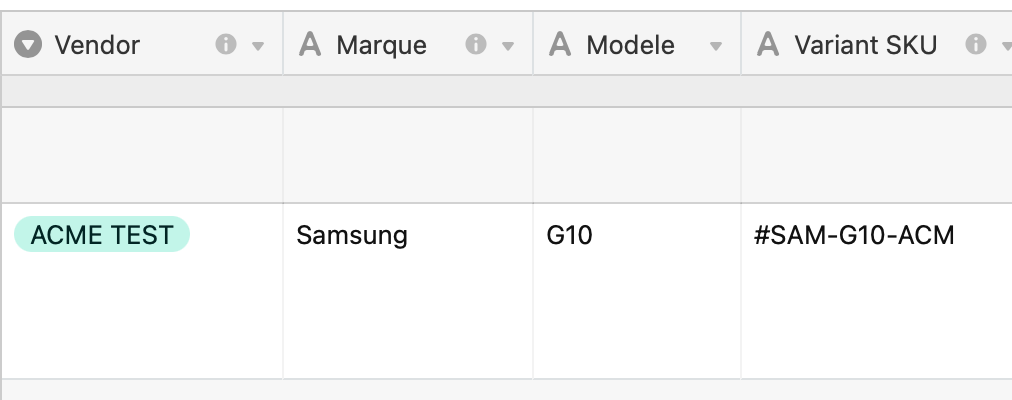Viewport: 1012px width, 400px height.
Task: Click the empty grey Vendor cell above ACME TEST
Action: pos(142,155)
